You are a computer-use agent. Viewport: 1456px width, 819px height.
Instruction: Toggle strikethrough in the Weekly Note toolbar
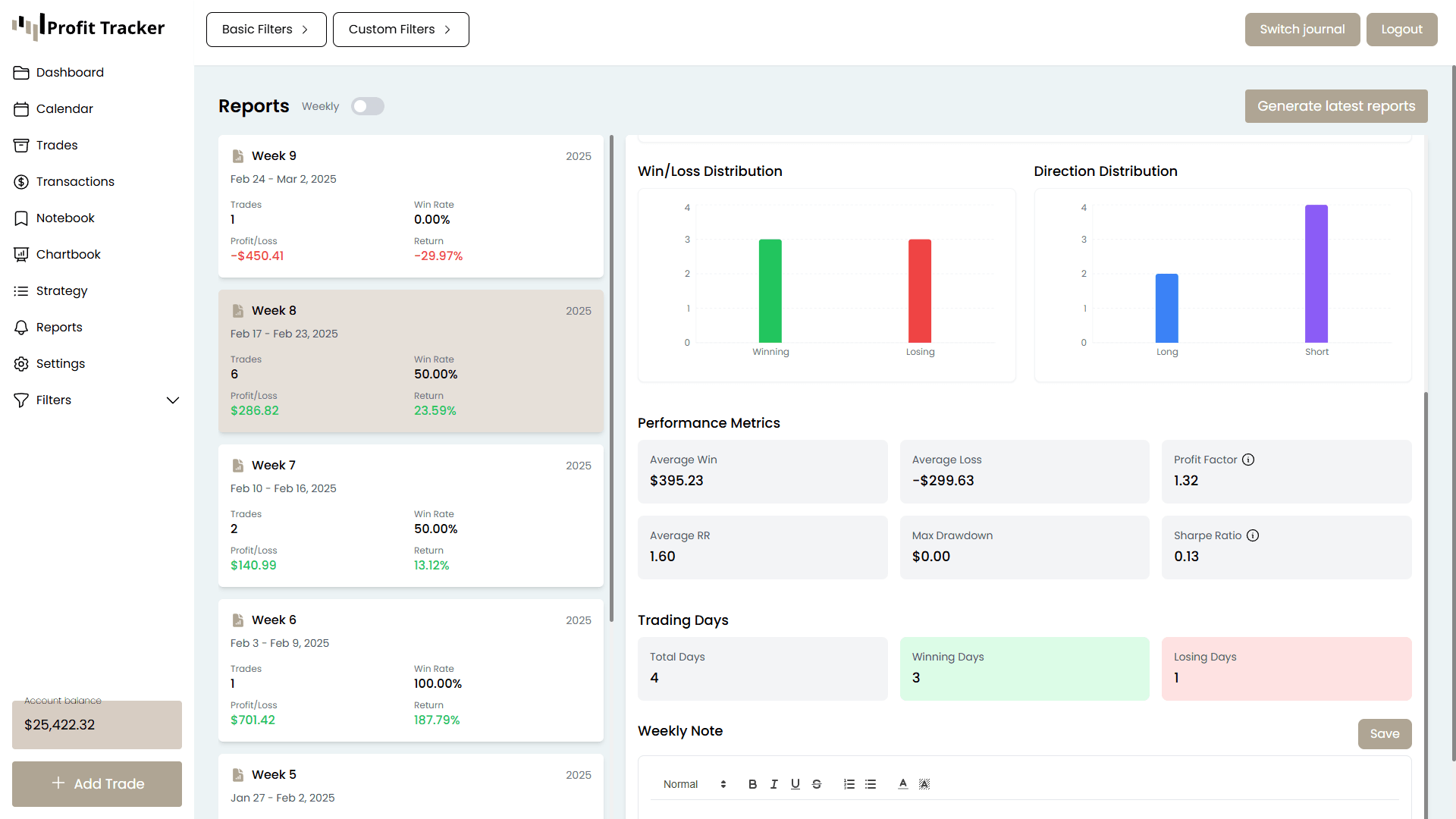[x=817, y=784]
